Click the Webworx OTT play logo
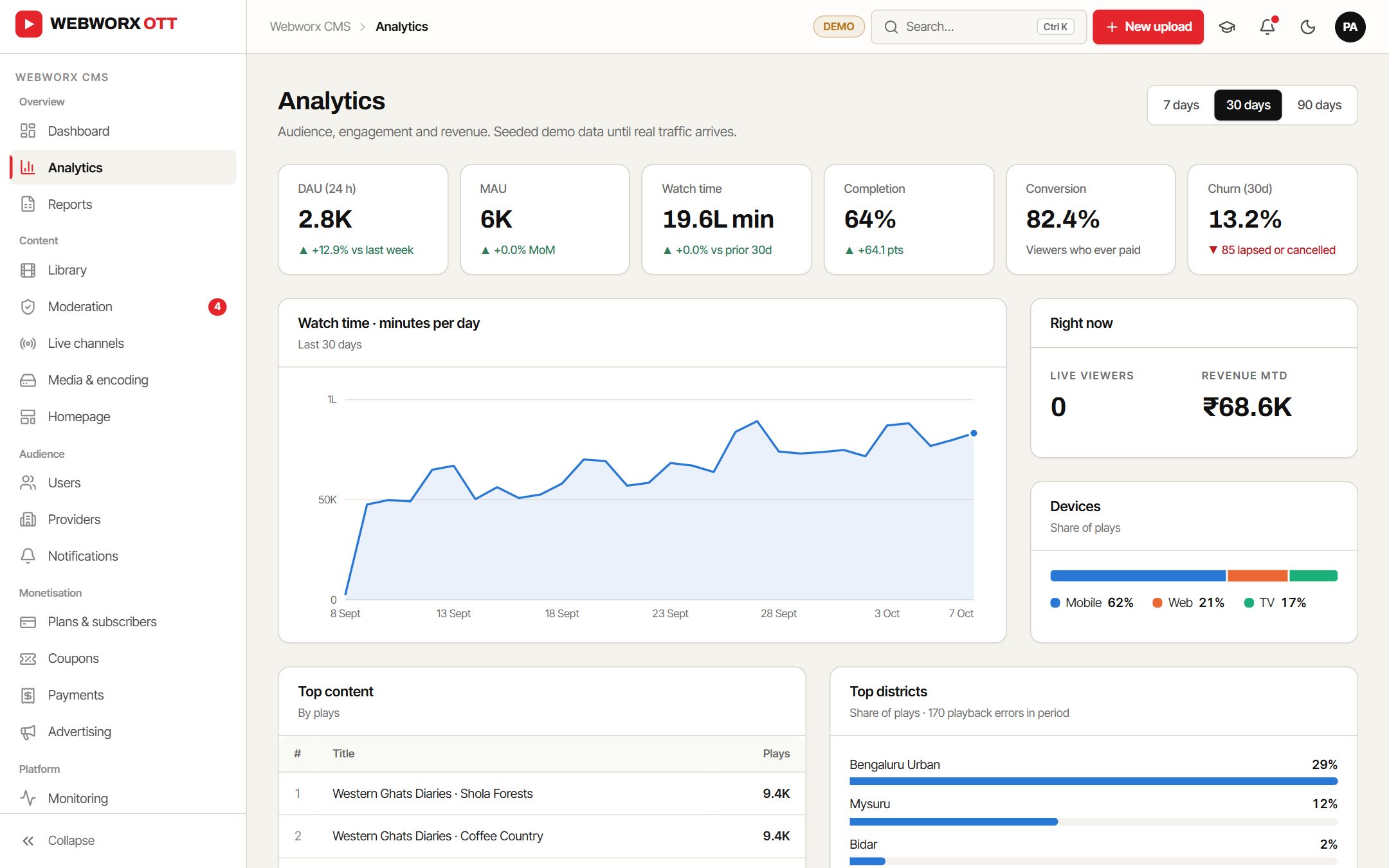The width and height of the screenshot is (1389, 868). point(29,24)
